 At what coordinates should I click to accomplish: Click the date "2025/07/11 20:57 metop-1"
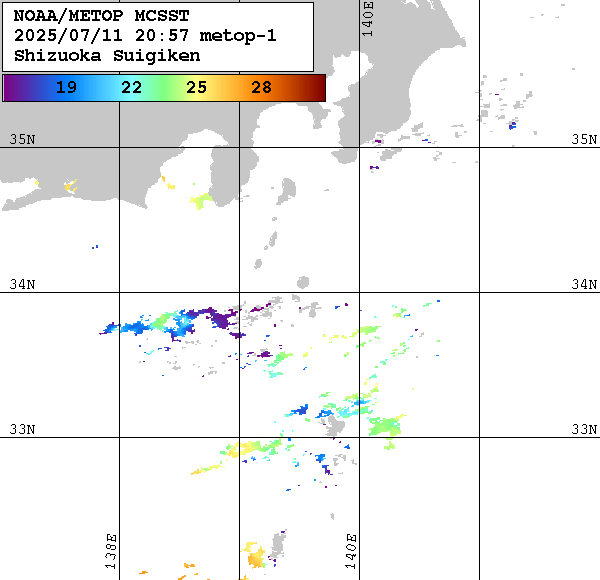[145, 36]
